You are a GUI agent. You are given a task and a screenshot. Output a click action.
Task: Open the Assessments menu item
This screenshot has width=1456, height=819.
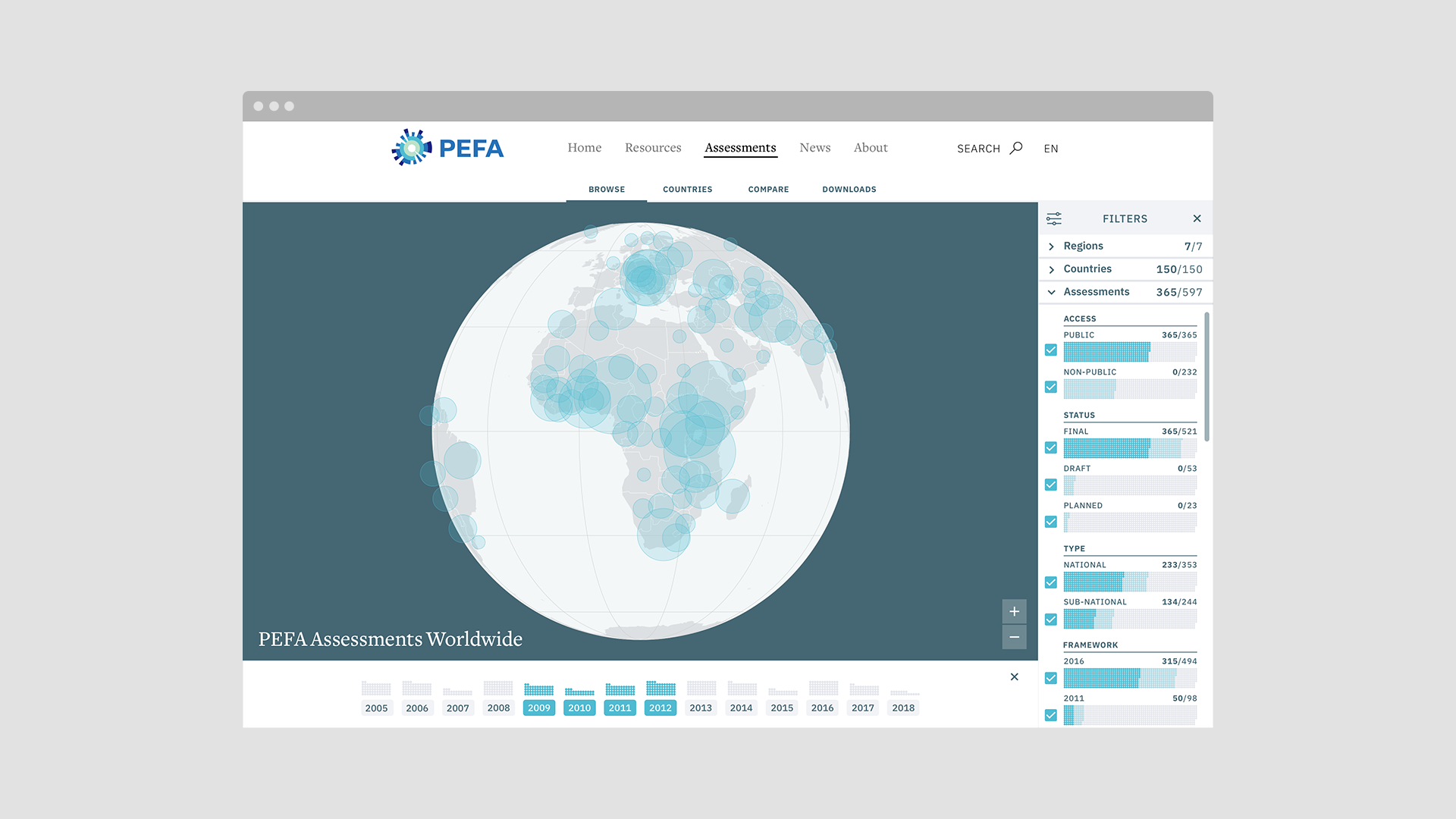click(740, 148)
